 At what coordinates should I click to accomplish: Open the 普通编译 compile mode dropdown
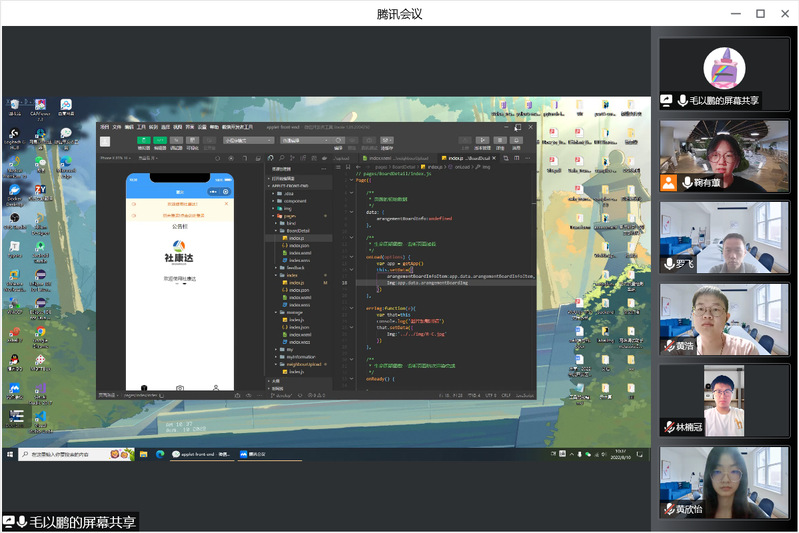304,141
